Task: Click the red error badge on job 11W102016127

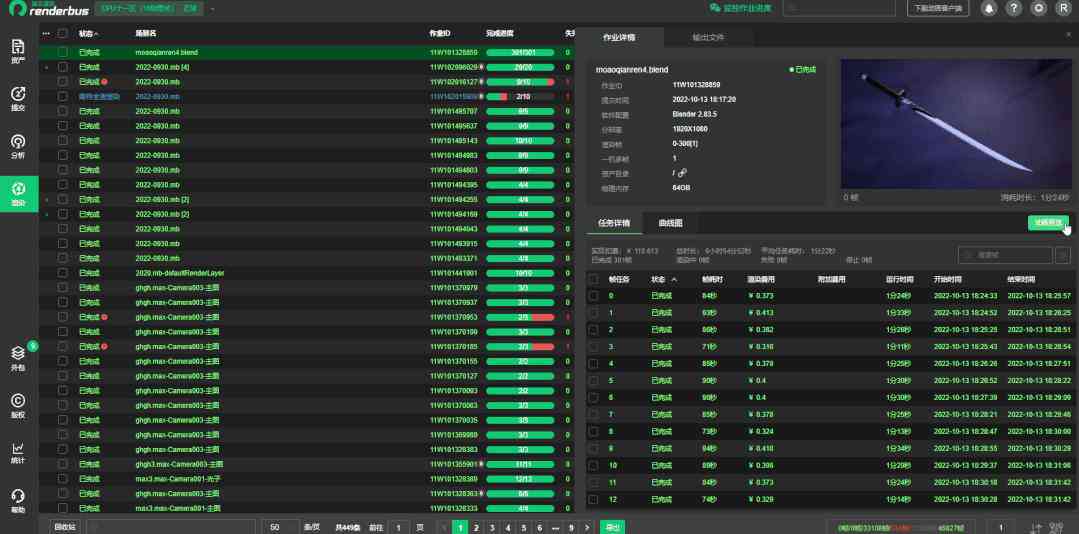Action: pyautogui.click(x=104, y=82)
